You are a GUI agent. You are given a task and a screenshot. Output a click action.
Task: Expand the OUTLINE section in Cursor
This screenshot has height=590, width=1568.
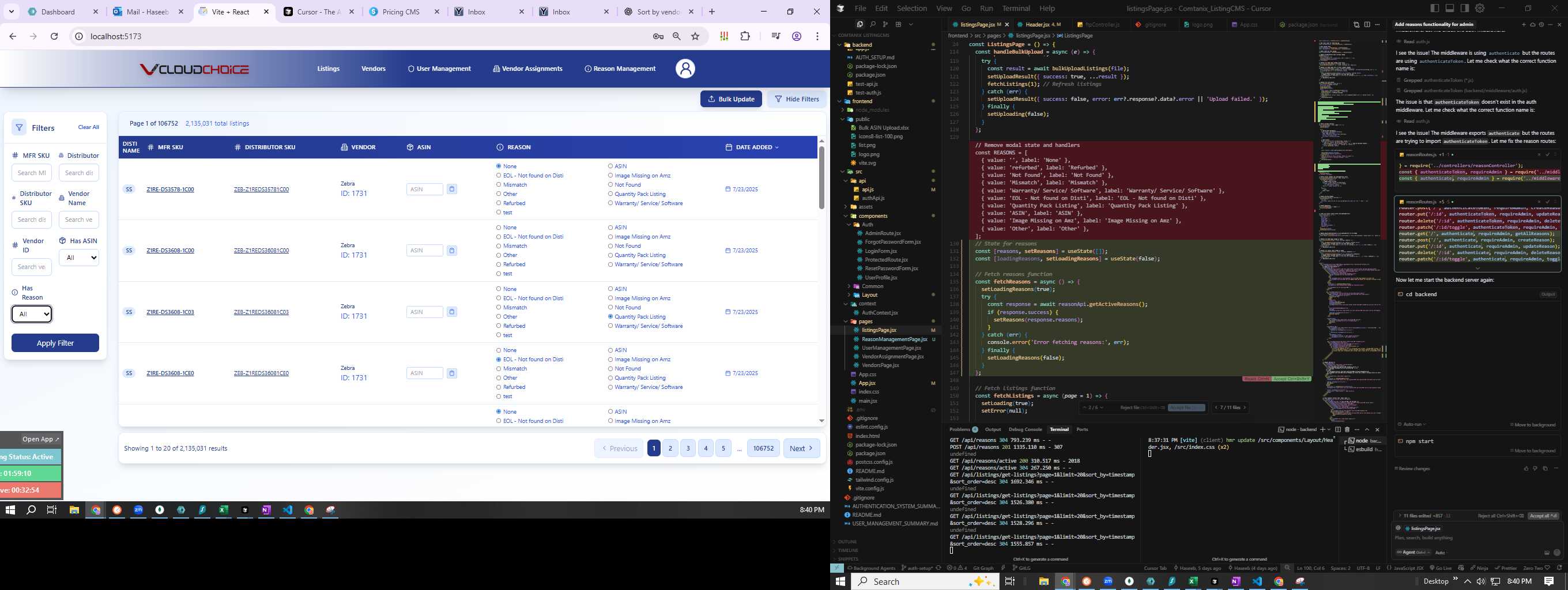click(x=847, y=542)
